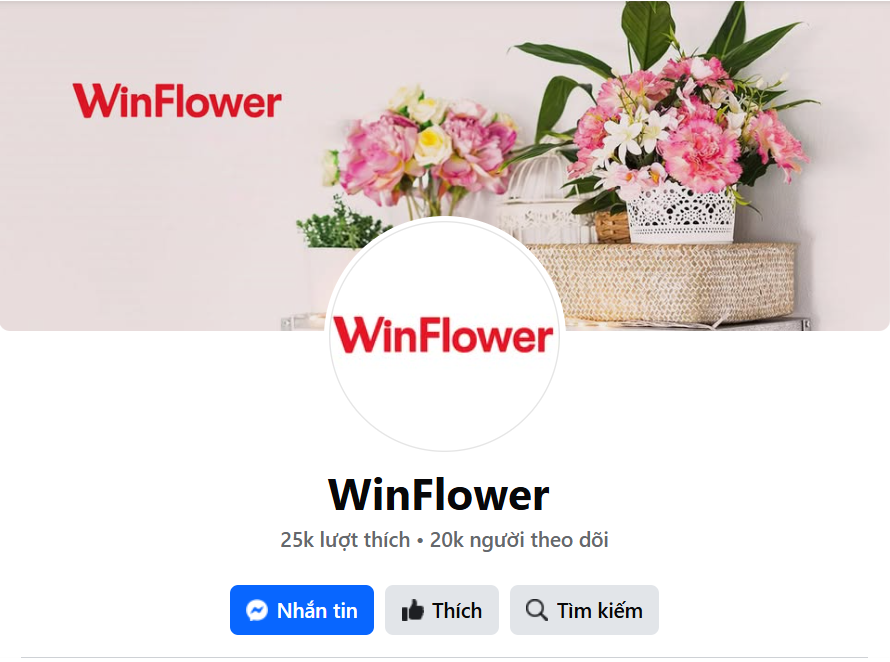This screenshot has height=662, width=890.
Task: Click the divider line below buttons
Action: (x=444, y=657)
